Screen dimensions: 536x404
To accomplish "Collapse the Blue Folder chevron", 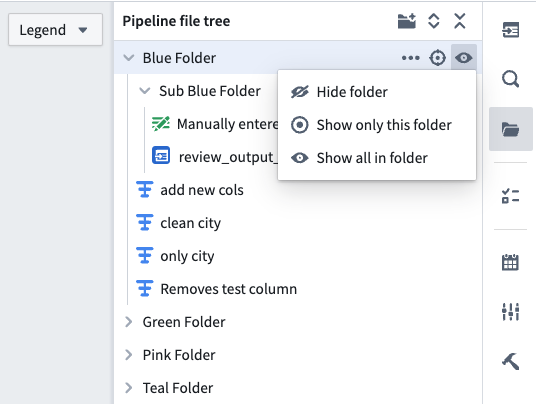I will pyautogui.click(x=129, y=58).
